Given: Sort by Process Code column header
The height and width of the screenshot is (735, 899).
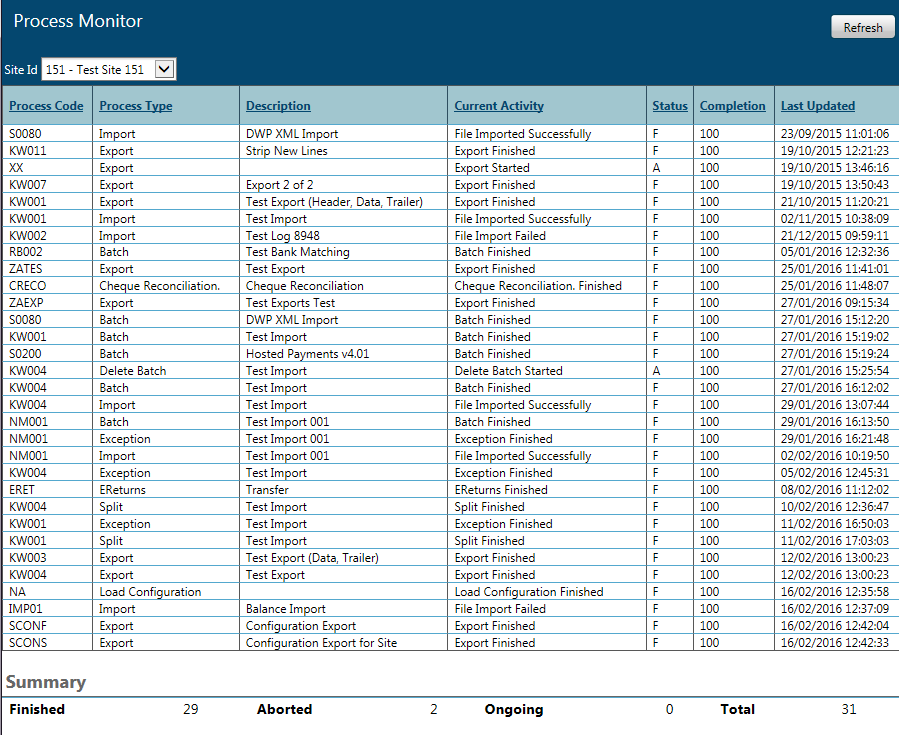Looking at the screenshot, I should tap(46, 106).
